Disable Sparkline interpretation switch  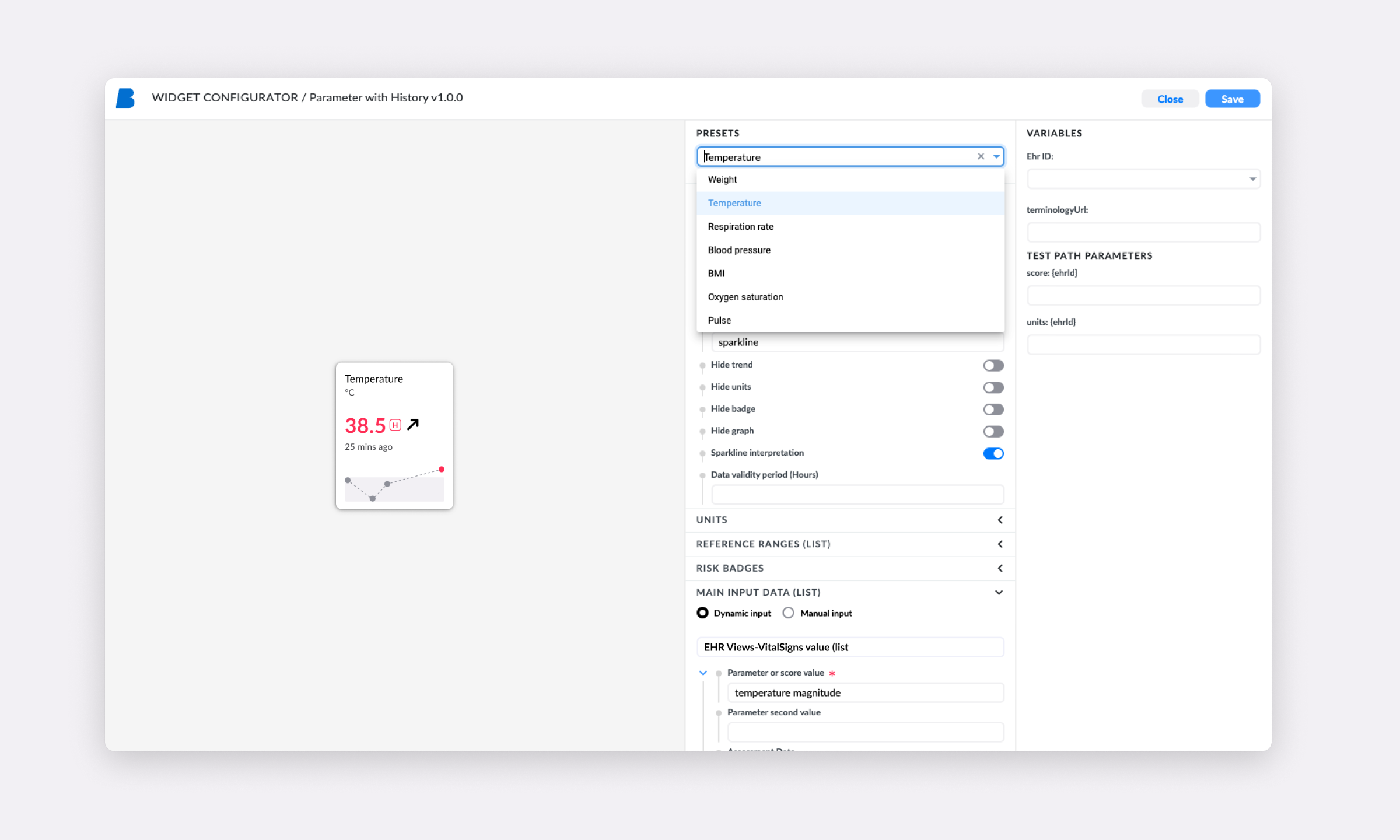[993, 453]
